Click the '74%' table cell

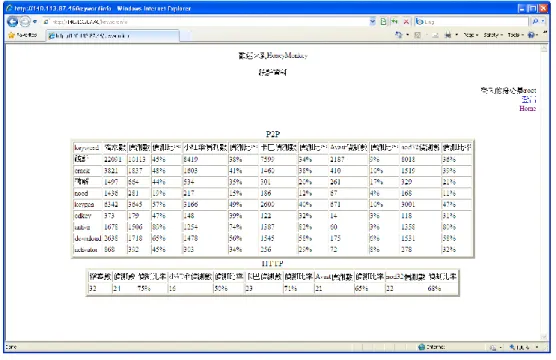(x=243, y=227)
